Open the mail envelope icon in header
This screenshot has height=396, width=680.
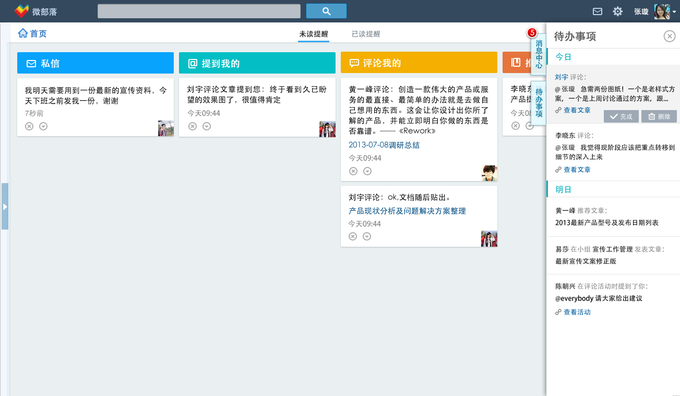coord(597,12)
